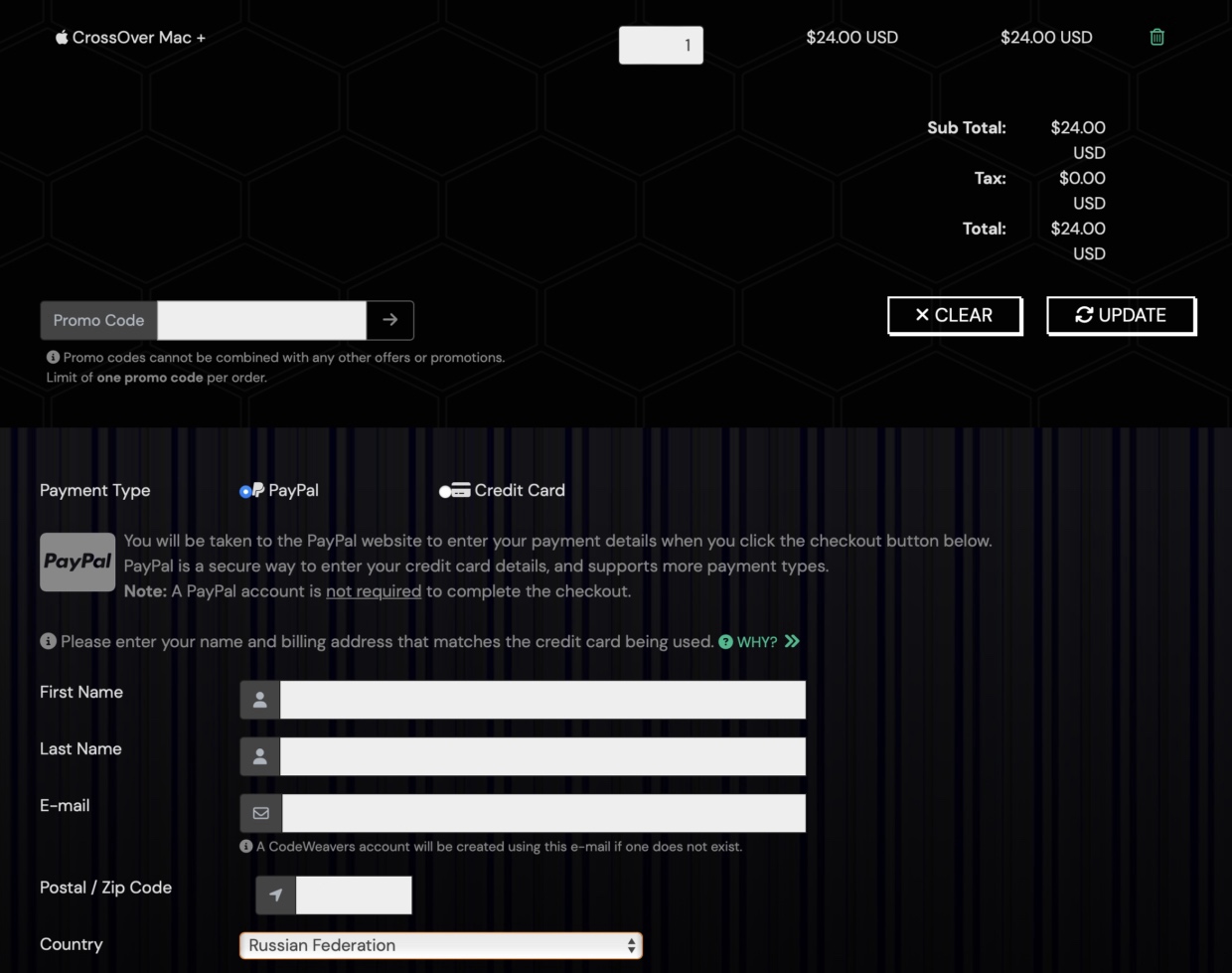Focus the quantity field showing 1

pyautogui.click(x=661, y=46)
